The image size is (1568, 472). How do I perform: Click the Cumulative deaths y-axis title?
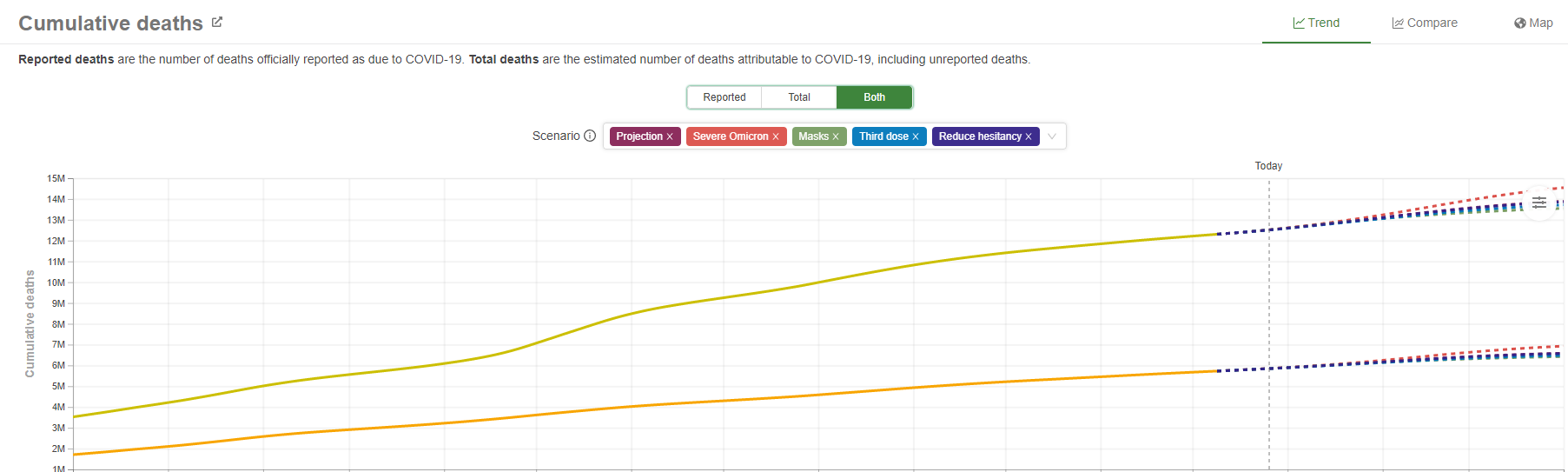pyautogui.click(x=30, y=323)
